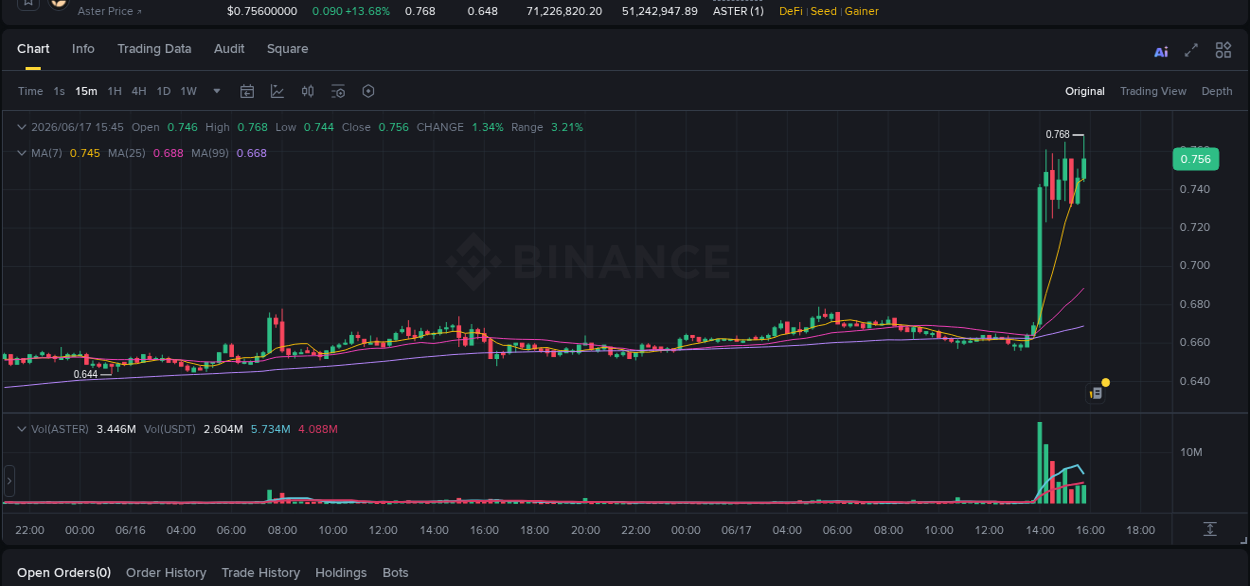
Task: Select the Holdings tab
Action: tap(341, 573)
